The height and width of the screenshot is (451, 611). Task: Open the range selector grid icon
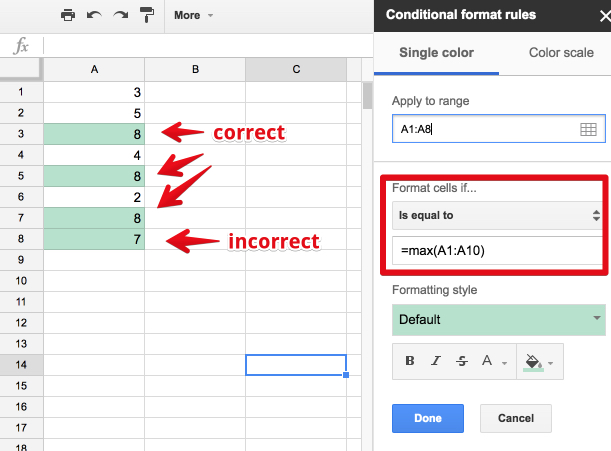pos(588,130)
